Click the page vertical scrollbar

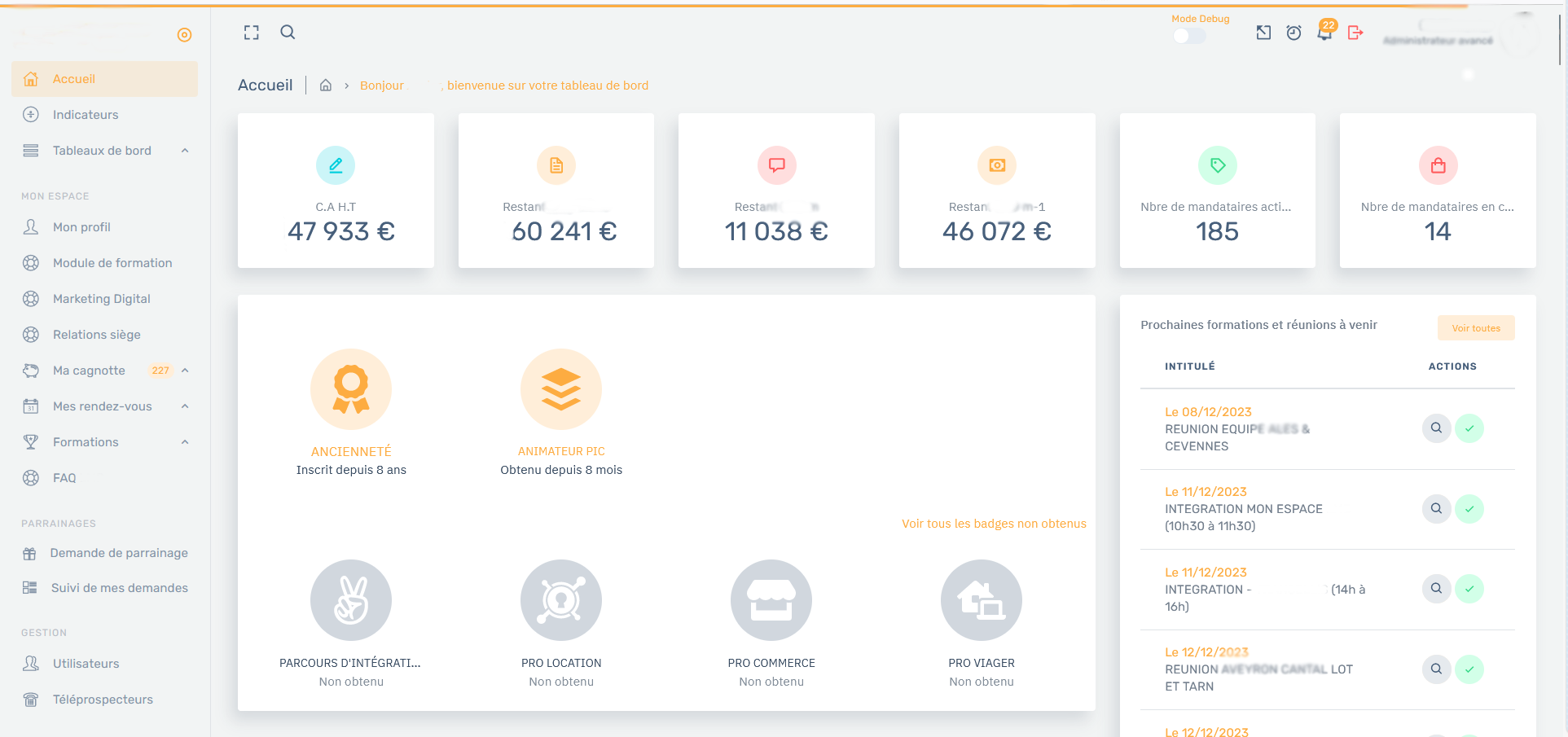coord(1561,41)
